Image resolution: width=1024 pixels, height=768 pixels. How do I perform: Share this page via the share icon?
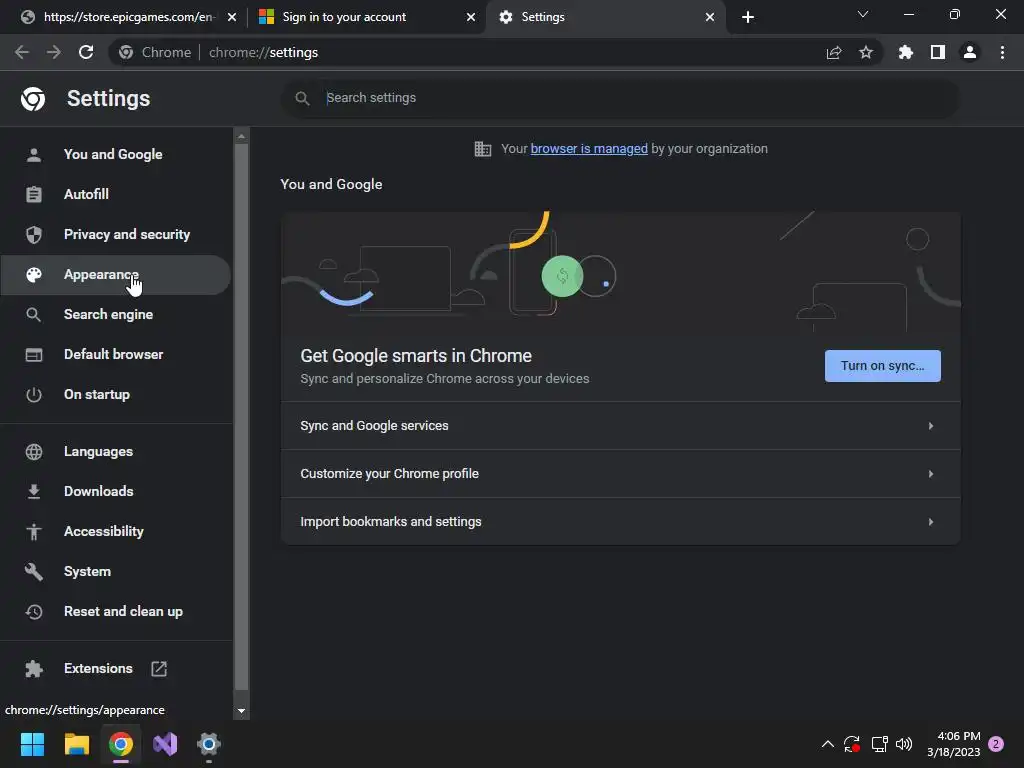834,52
